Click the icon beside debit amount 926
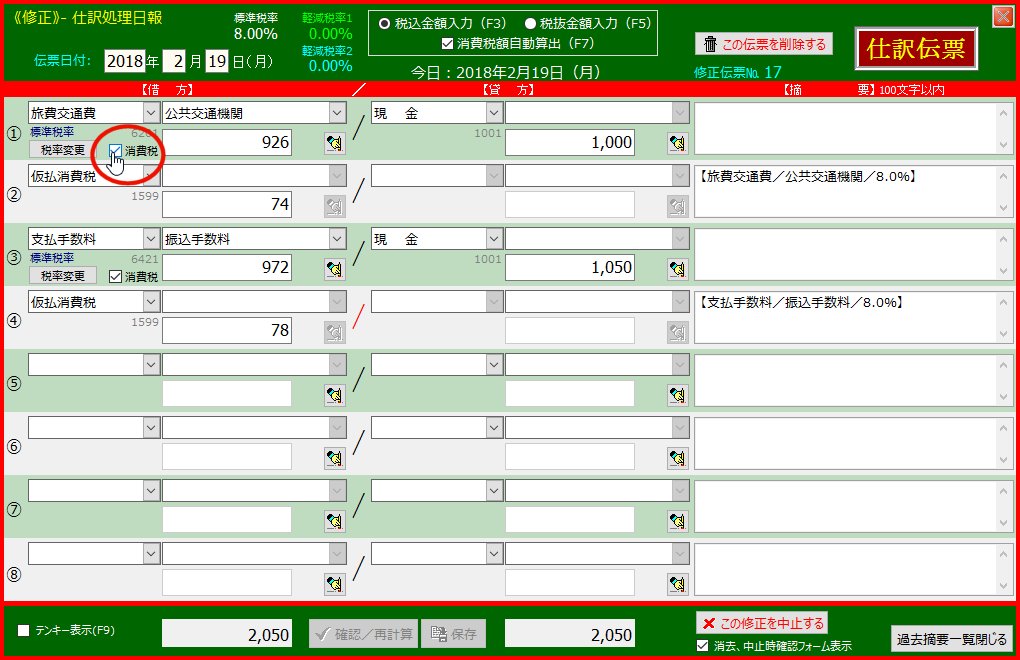1020x660 pixels. pyautogui.click(x=334, y=144)
